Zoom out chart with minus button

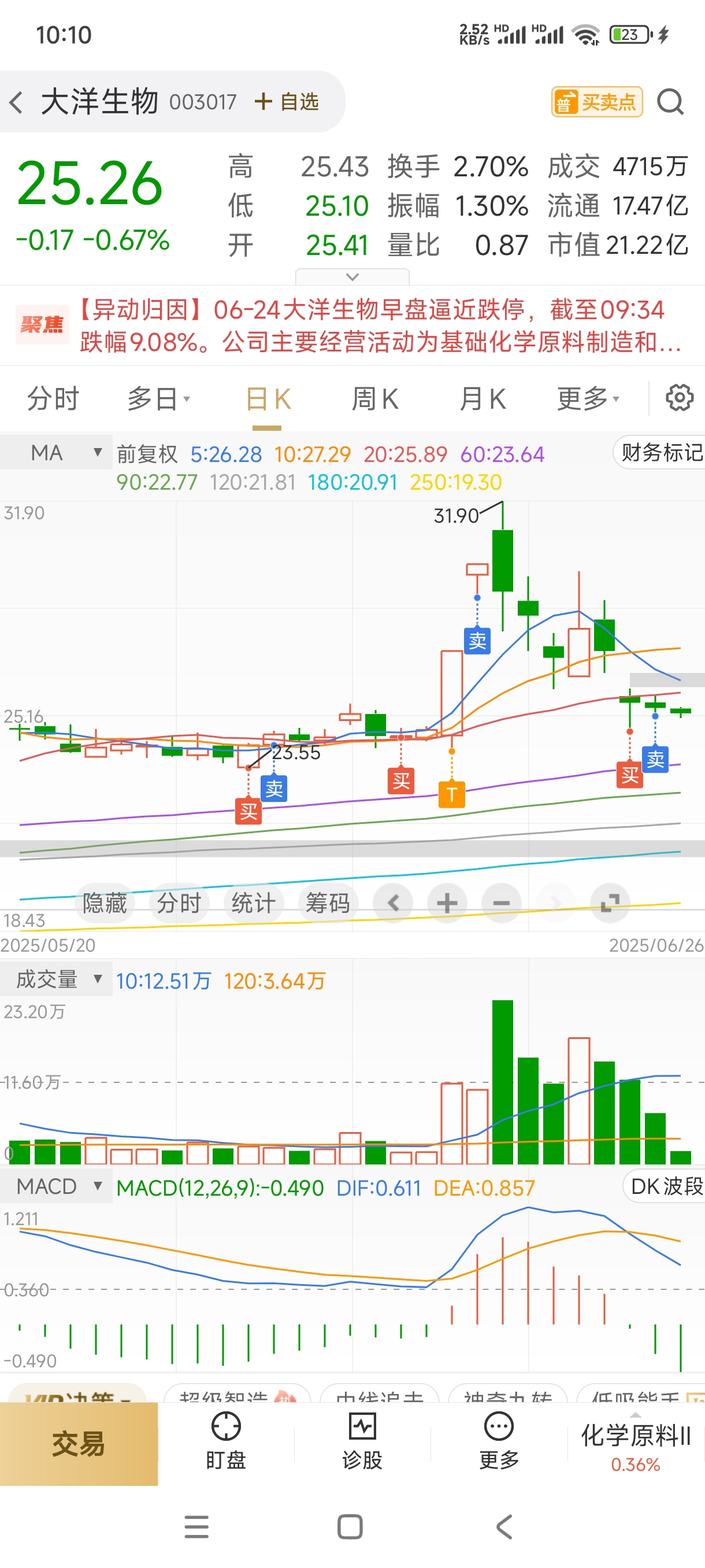(501, 903)
